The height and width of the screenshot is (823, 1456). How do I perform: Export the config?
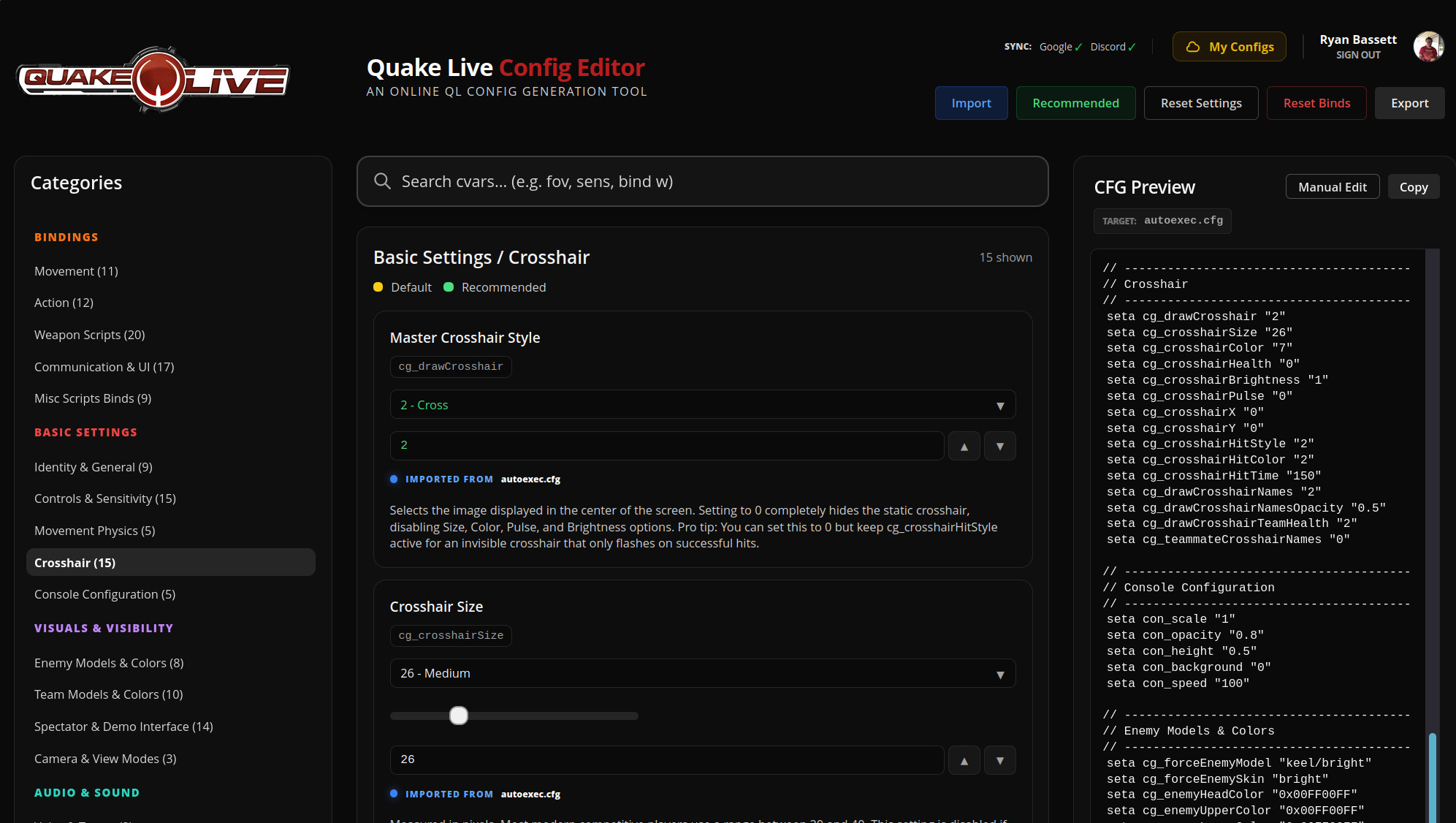click(1409, 103)
